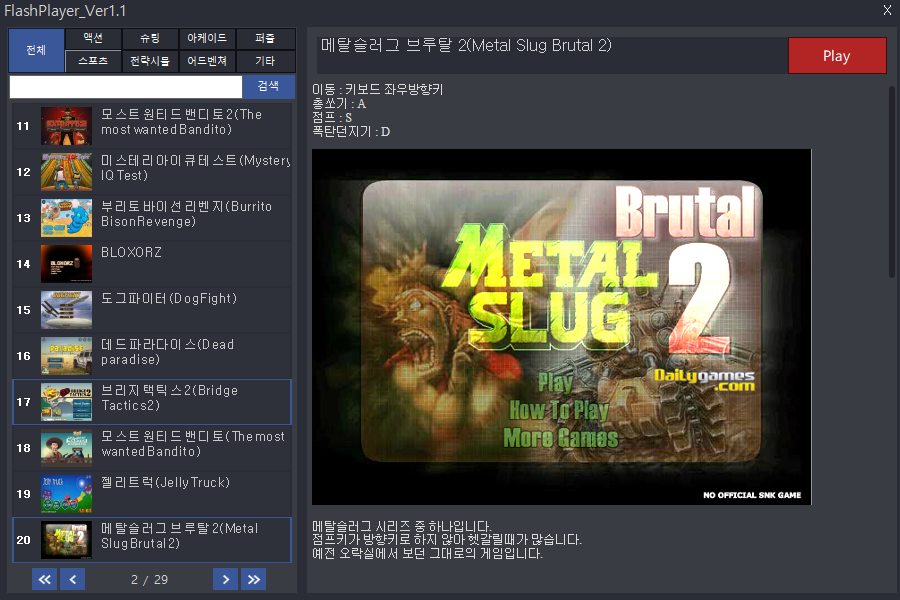Select 'Metal Slug Brutal 2' list title text
This screenshot has height=600, width=900.
180,535
